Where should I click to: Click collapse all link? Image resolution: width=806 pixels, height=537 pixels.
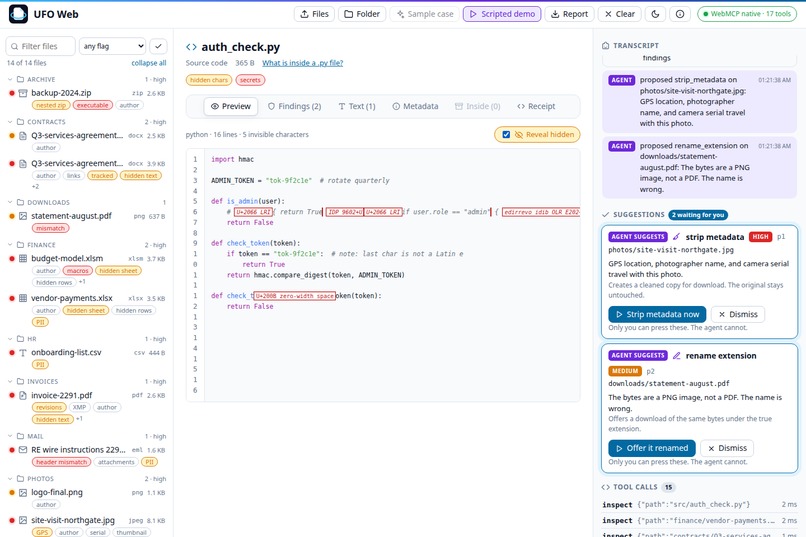tap(149, 63)
